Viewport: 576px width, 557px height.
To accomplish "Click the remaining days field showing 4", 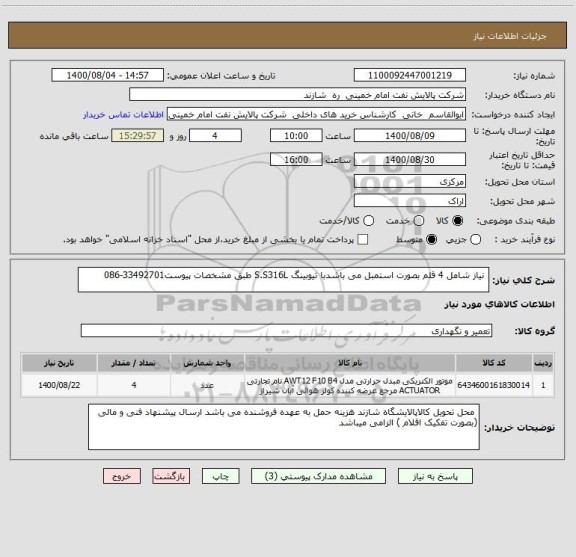I will click(215, 136).
